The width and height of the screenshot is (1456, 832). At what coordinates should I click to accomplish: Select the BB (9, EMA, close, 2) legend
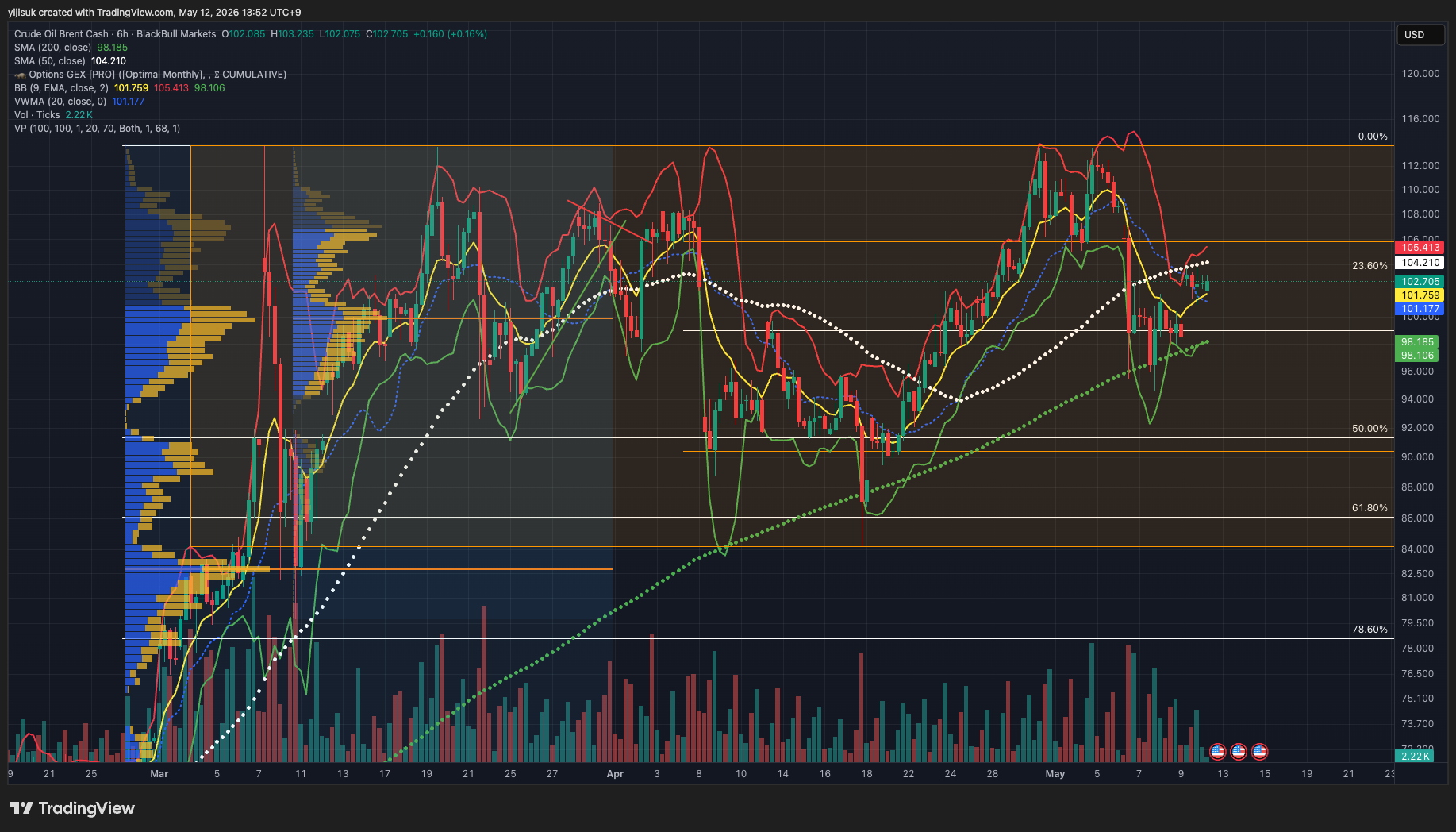(x=119, y=88)
